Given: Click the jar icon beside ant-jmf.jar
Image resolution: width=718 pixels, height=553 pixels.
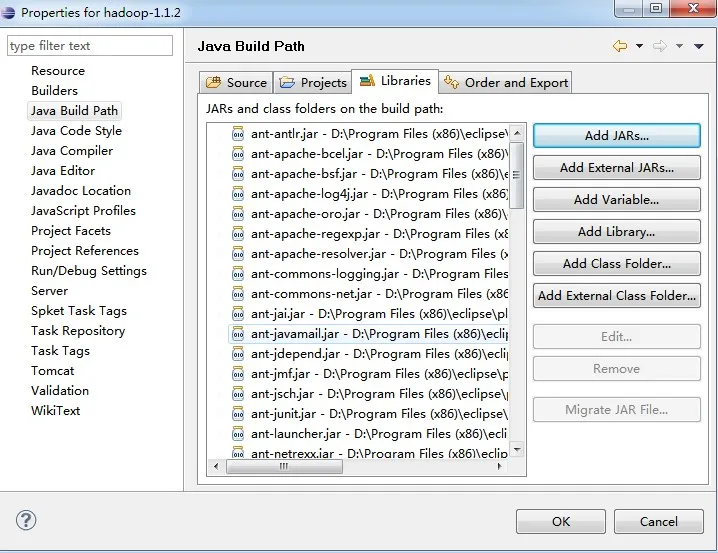Looking at the screenshot, I should click(x=238, y=374).
